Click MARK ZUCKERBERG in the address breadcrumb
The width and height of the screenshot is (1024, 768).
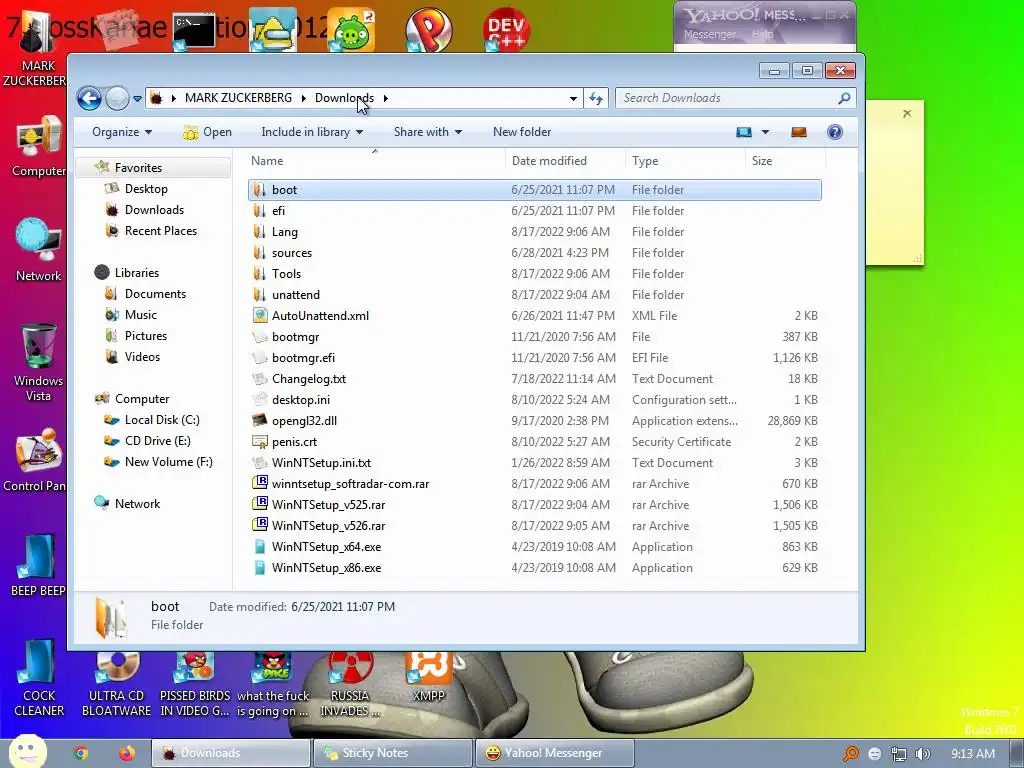point(238,98)
